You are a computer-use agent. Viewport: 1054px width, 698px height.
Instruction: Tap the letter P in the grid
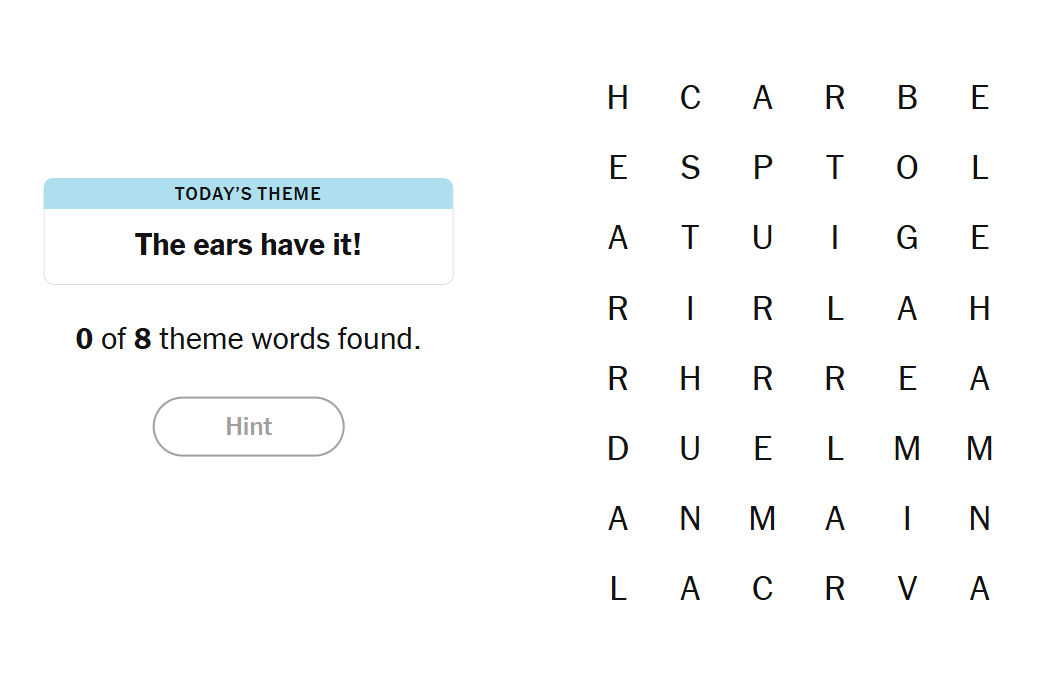(x=762, y=168)
